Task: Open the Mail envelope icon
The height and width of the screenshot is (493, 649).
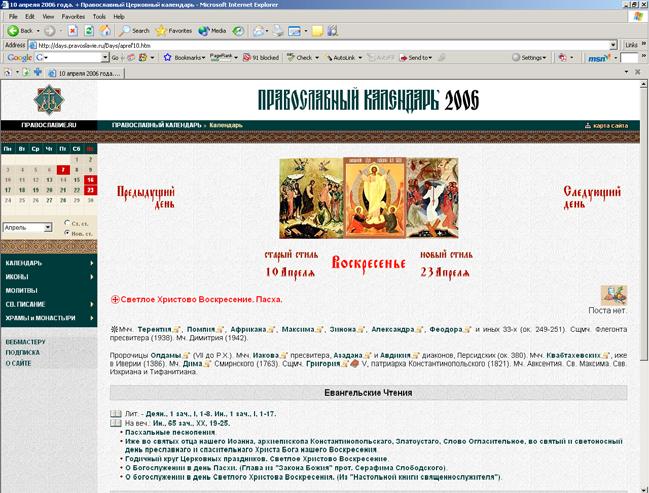Action: [259, 31]
